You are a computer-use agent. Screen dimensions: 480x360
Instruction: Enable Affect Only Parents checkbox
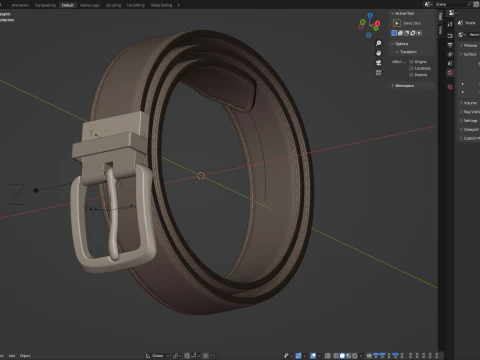tap(411, 75)
